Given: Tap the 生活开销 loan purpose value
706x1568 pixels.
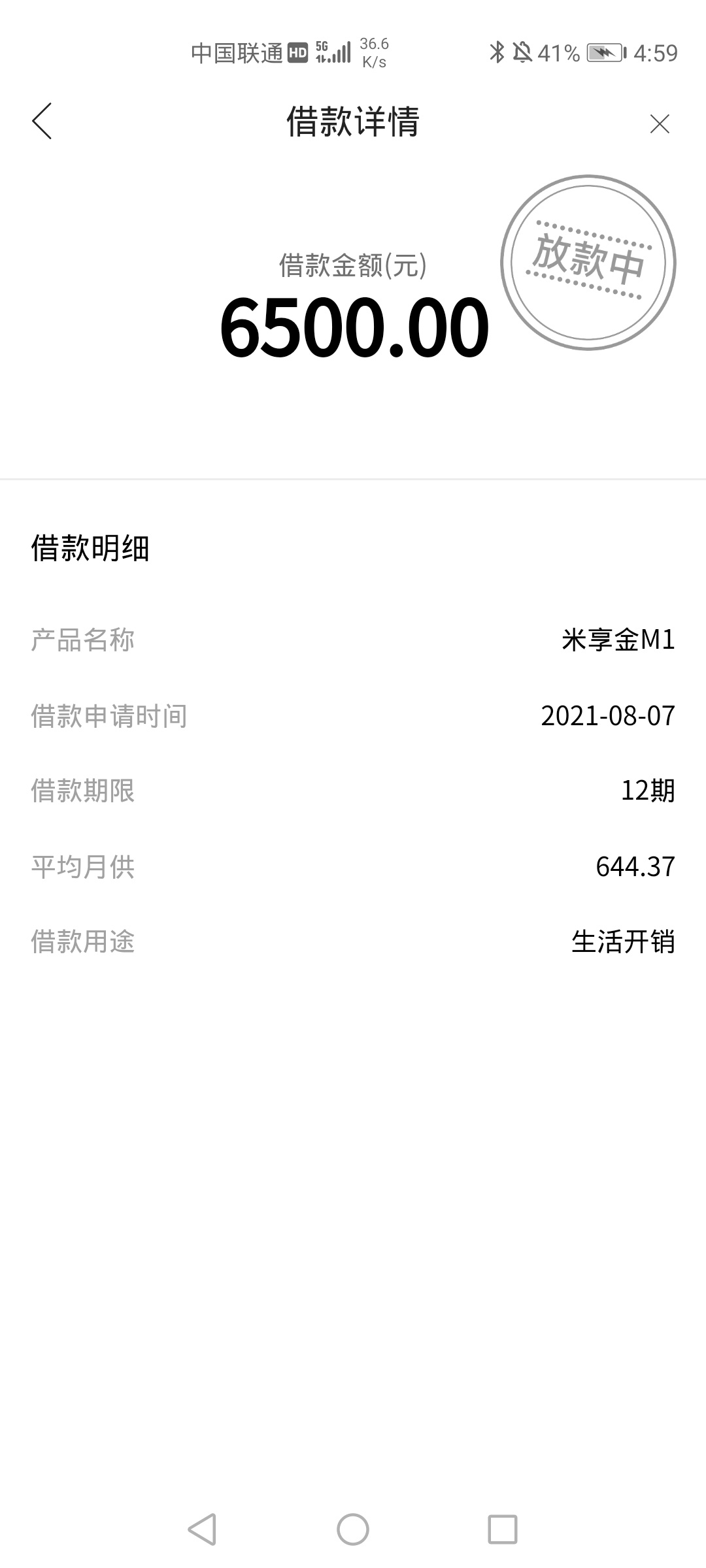Looking at the screenshot, I should click(623, 942).
